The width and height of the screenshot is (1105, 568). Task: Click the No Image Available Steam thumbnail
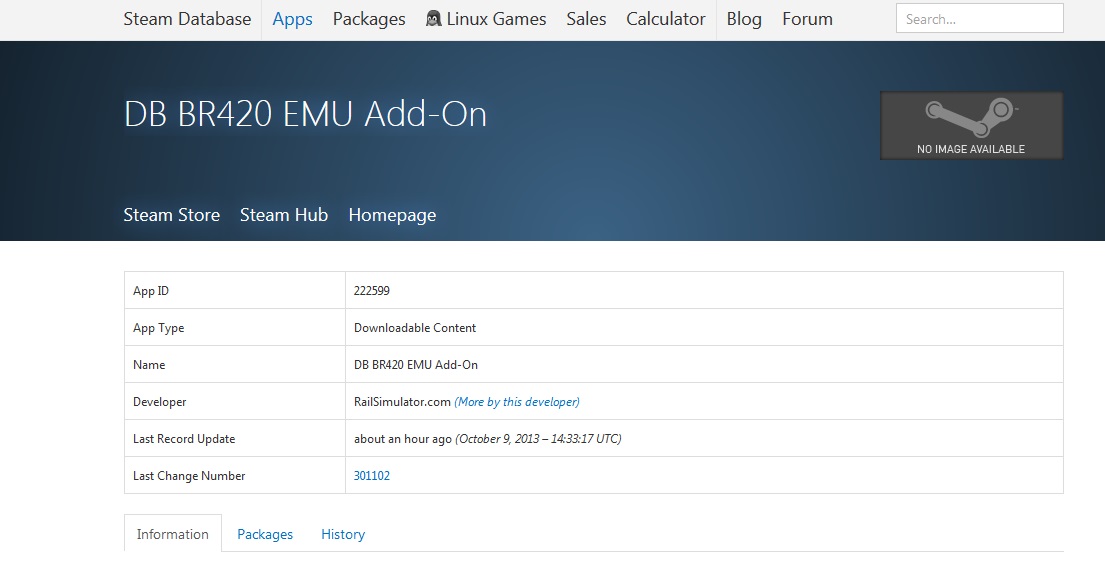(971, 126)
